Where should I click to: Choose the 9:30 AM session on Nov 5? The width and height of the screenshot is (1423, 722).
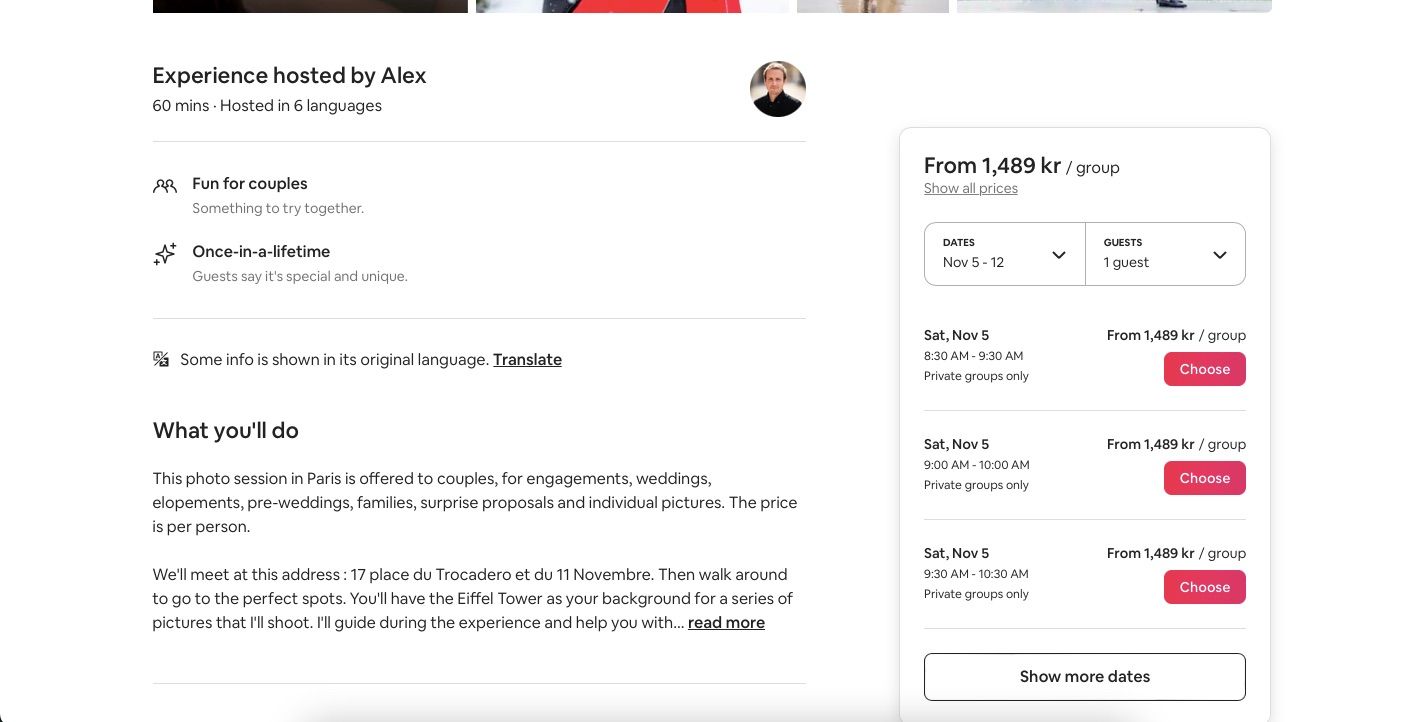pyautogui.click(x=1204, y=587)
